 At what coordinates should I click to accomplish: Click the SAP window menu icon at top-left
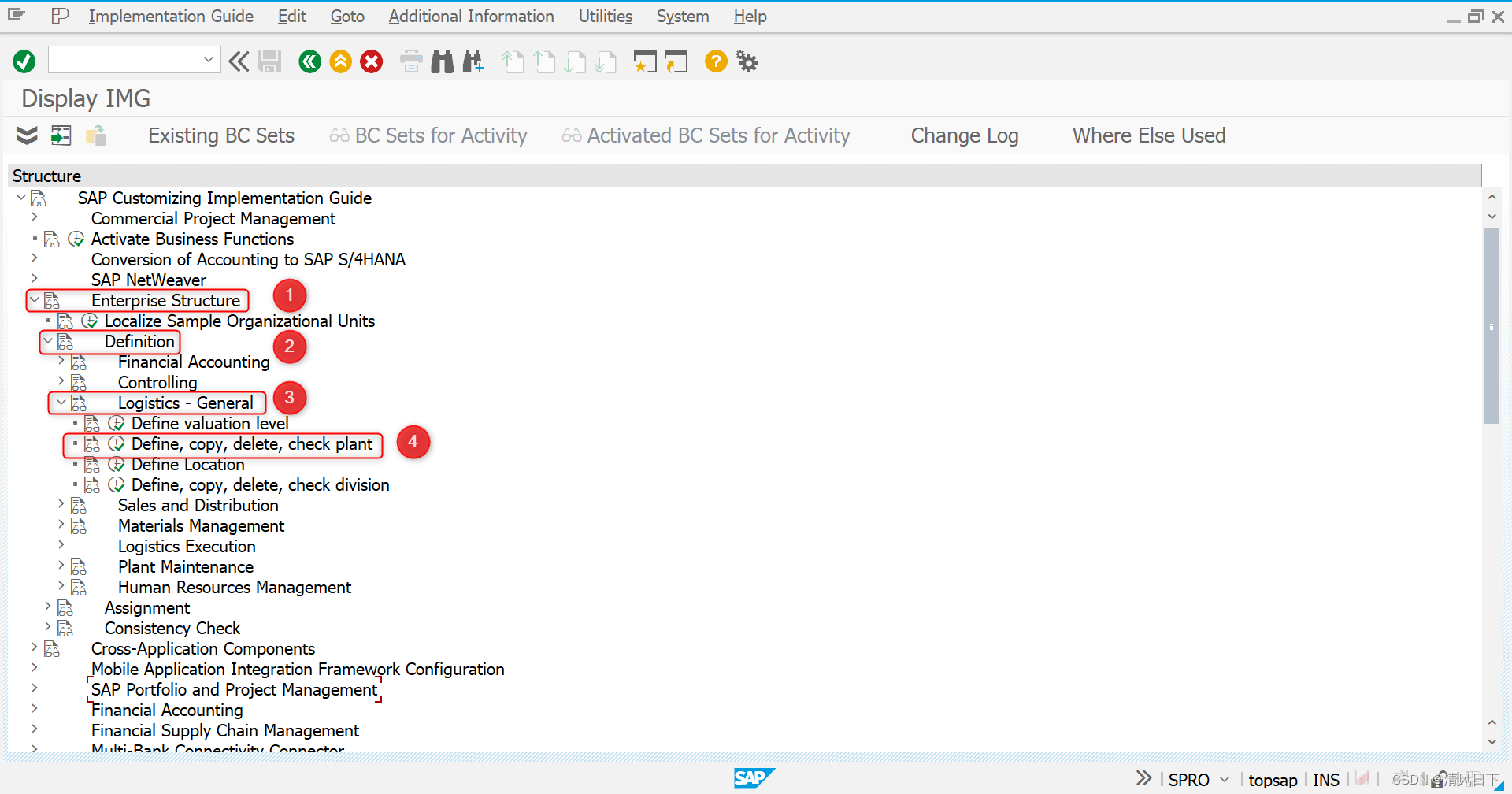(x=17, y=15)
